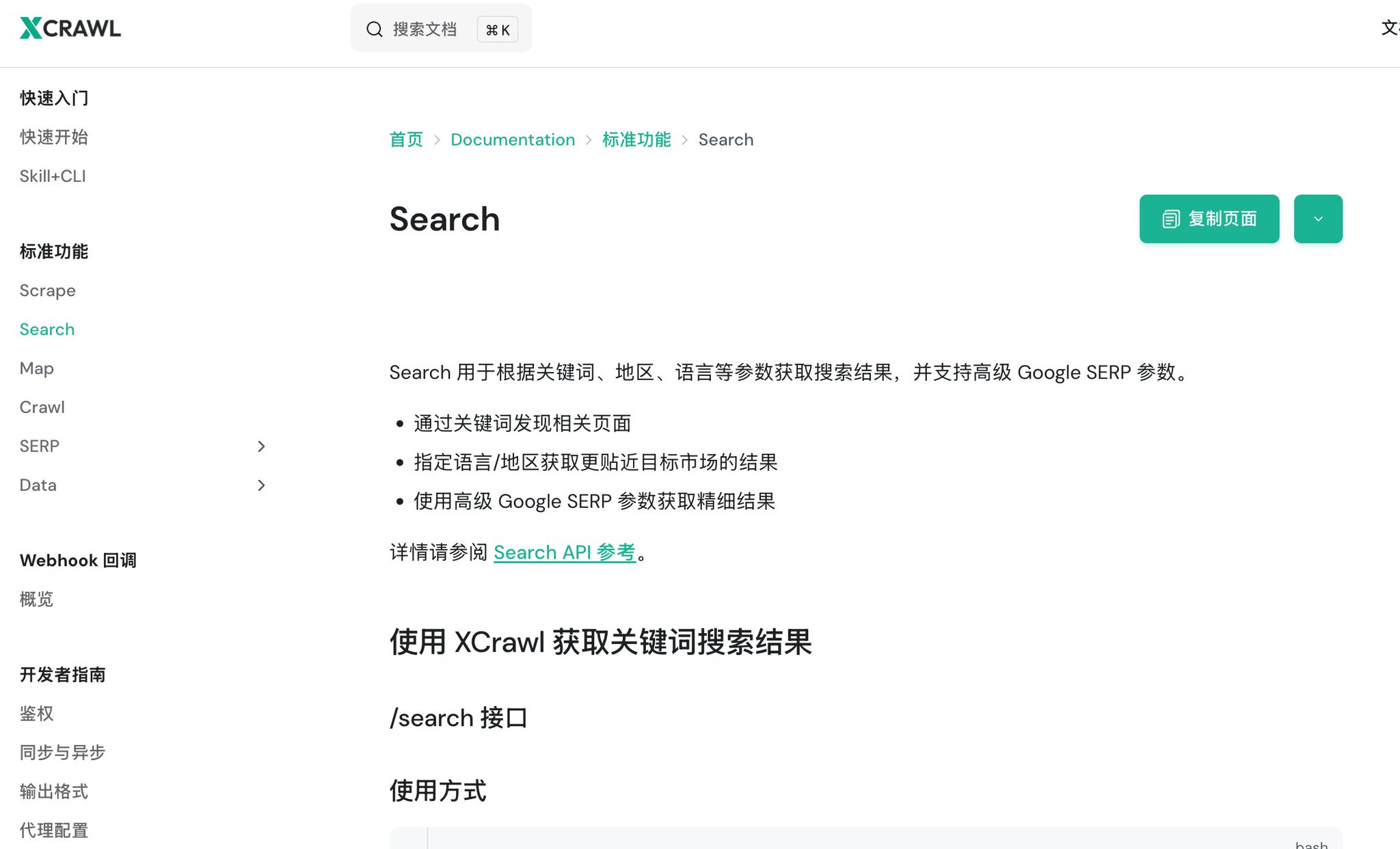The image size is (1400, 849).
Task: Click the /search 接口 heading
Action: 459,718
